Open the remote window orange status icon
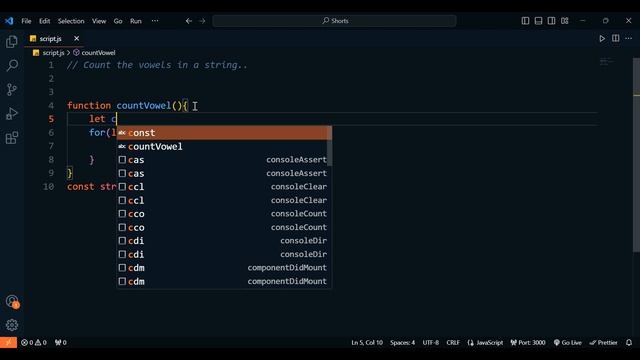This screenshot has width=640, height=360. tap(8, 342)
